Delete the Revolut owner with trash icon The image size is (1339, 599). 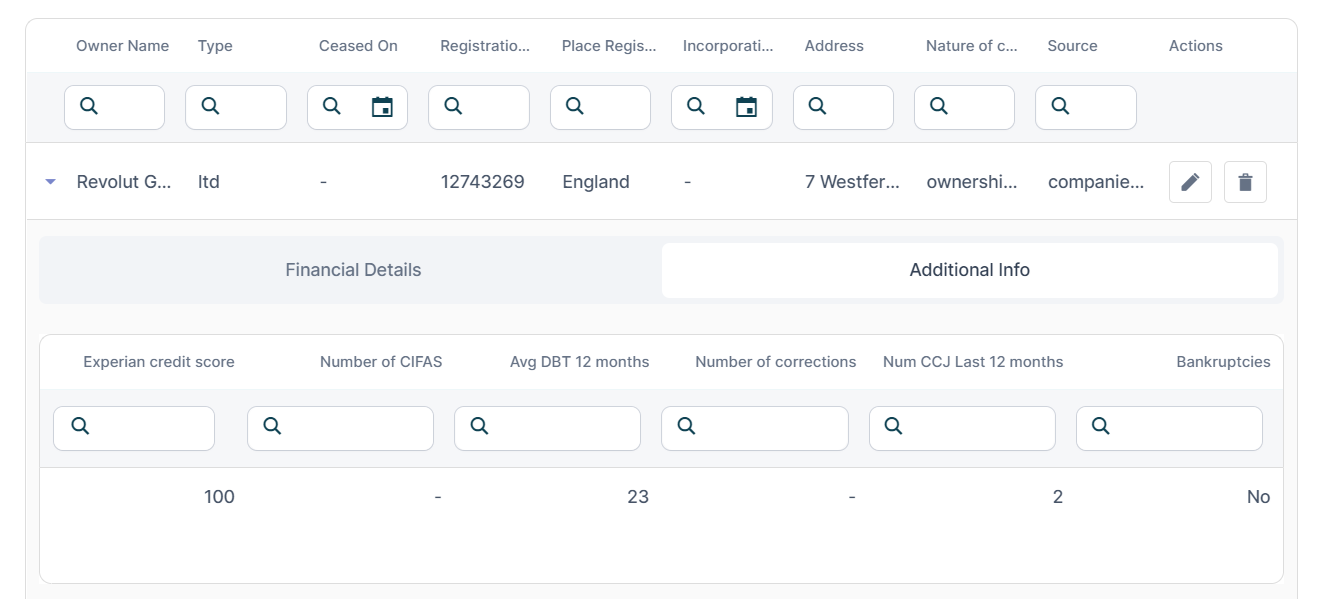1245,182
